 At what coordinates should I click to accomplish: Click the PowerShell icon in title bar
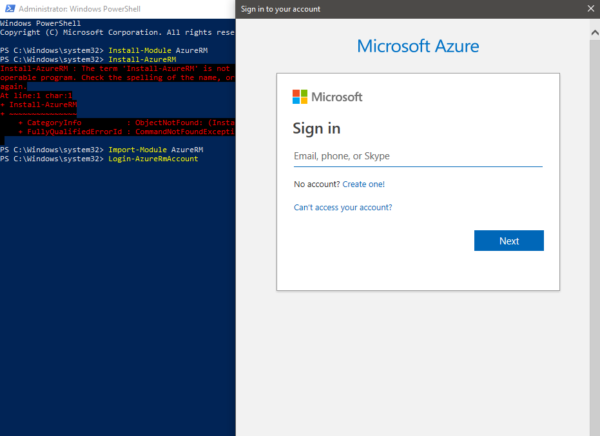10,8
